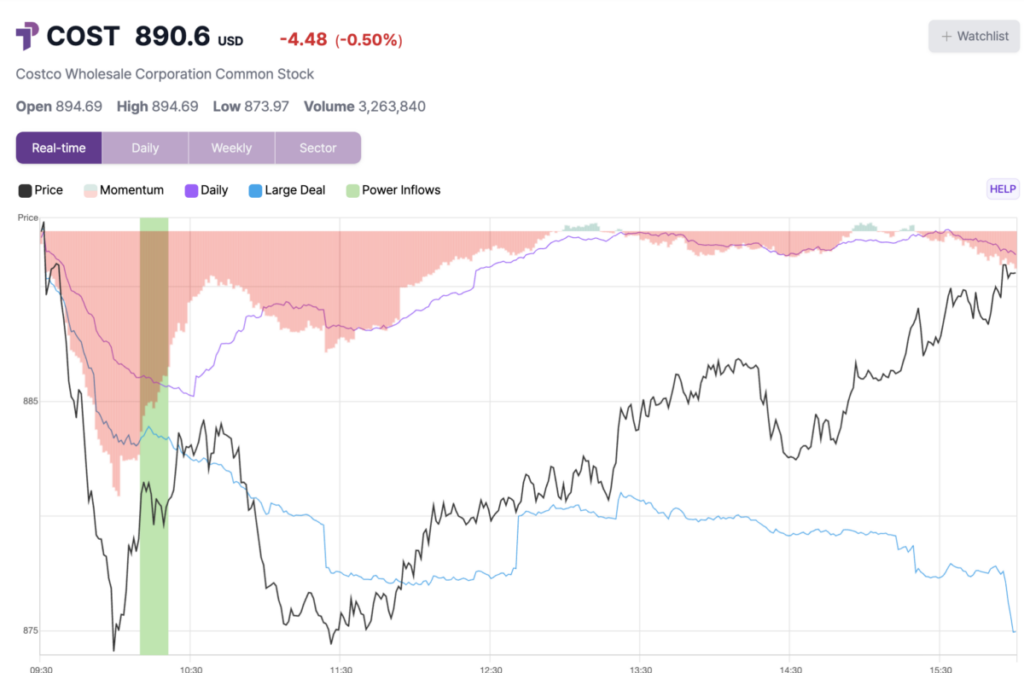Open the HELP guide
Viewport: 1024px width, 673px height.
[1002, 189]
